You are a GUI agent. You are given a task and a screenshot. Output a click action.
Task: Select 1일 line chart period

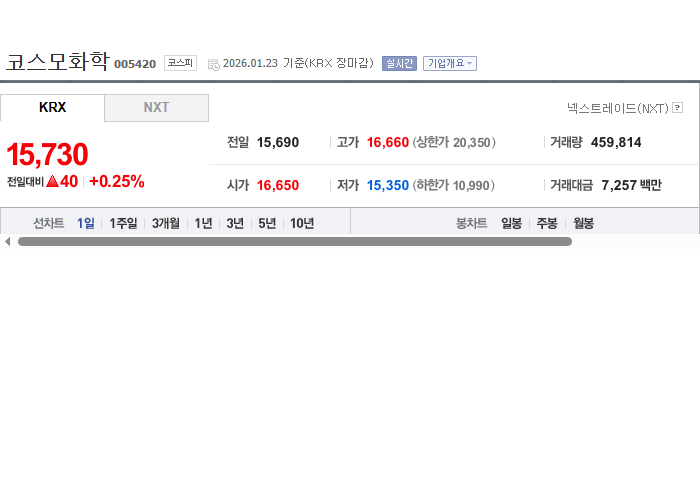coord(86,223)
